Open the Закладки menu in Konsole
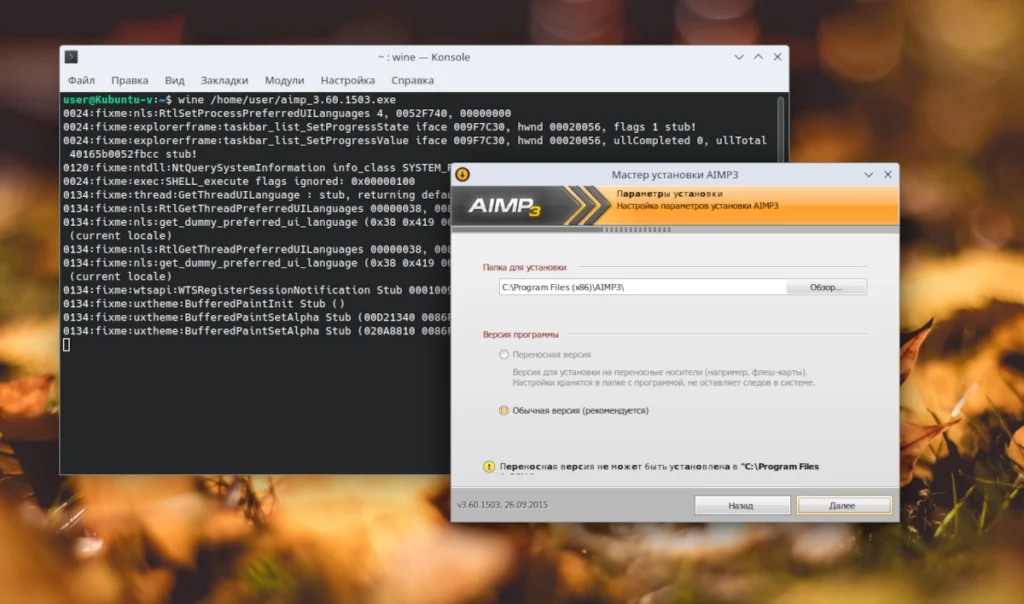 coord(224,80)
